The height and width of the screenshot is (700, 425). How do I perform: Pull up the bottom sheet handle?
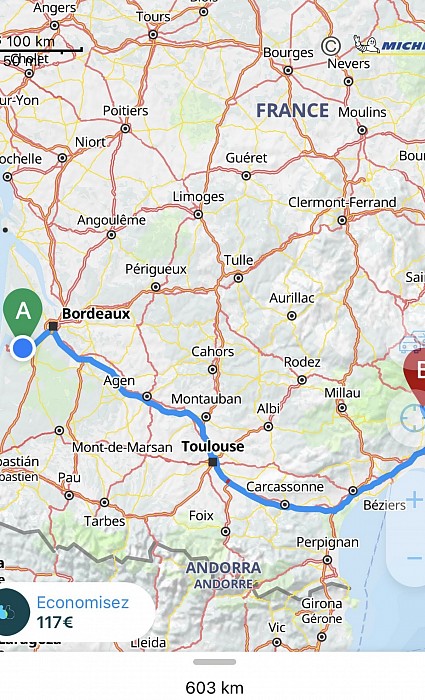click(214, 662)
